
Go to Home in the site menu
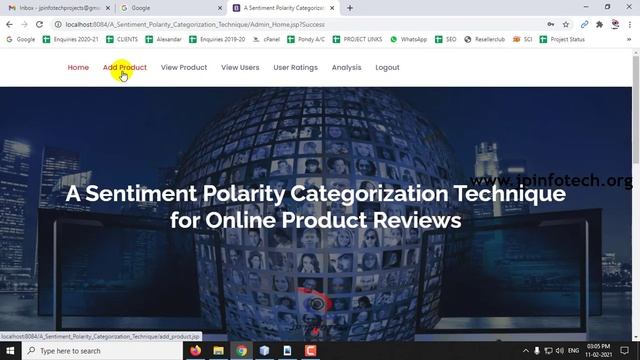coord(78,67)
